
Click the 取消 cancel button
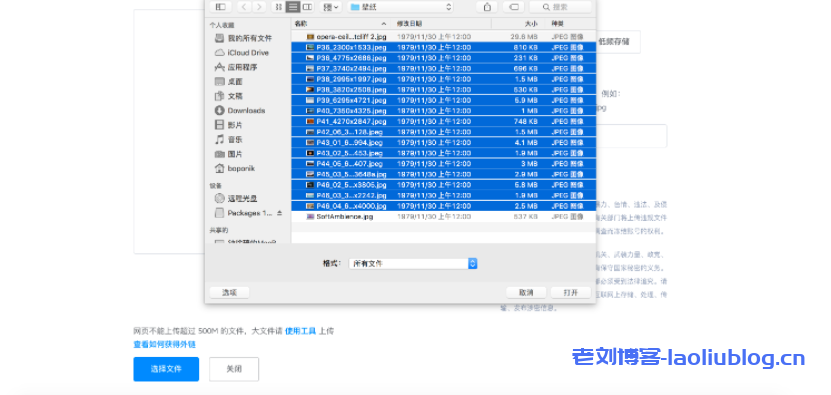(x=526, y=293)
